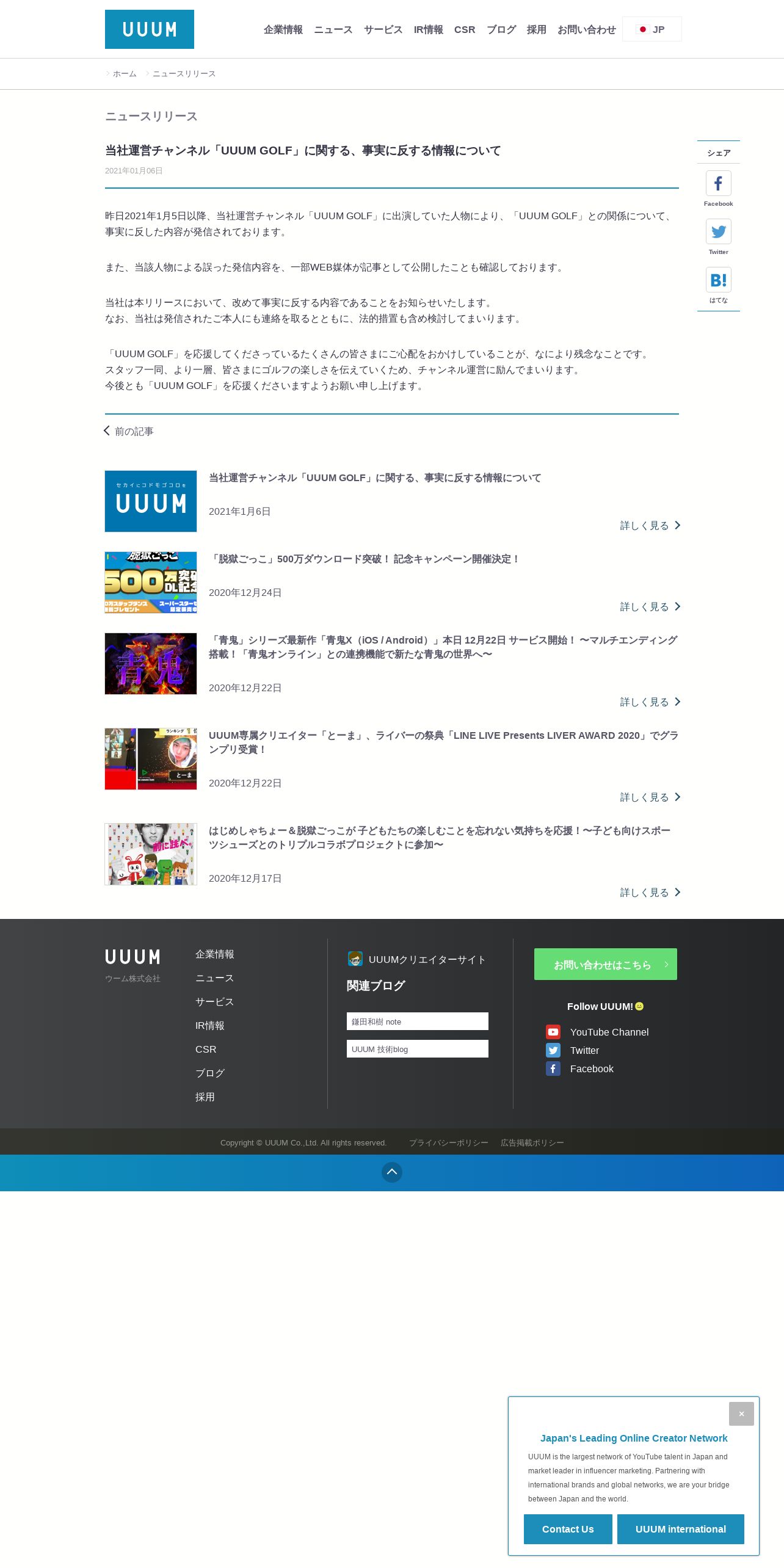784x1568 pixels.
Task: Open CSR in the top navigation
Action: (x=465, y=29)
